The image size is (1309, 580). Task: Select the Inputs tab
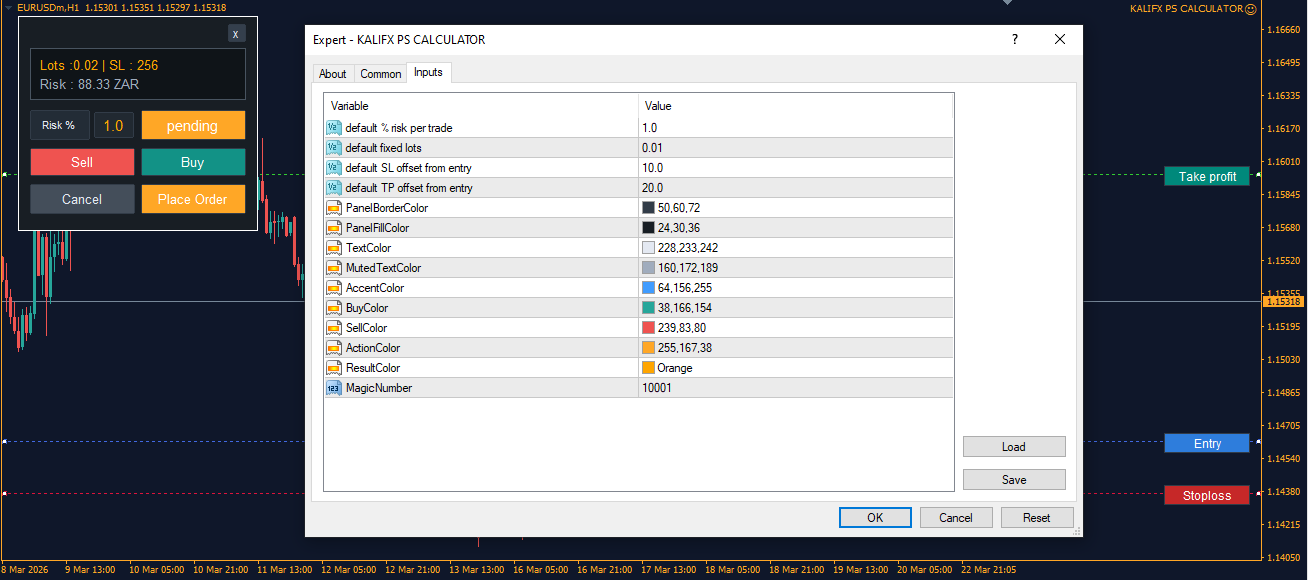click(428, 72)
